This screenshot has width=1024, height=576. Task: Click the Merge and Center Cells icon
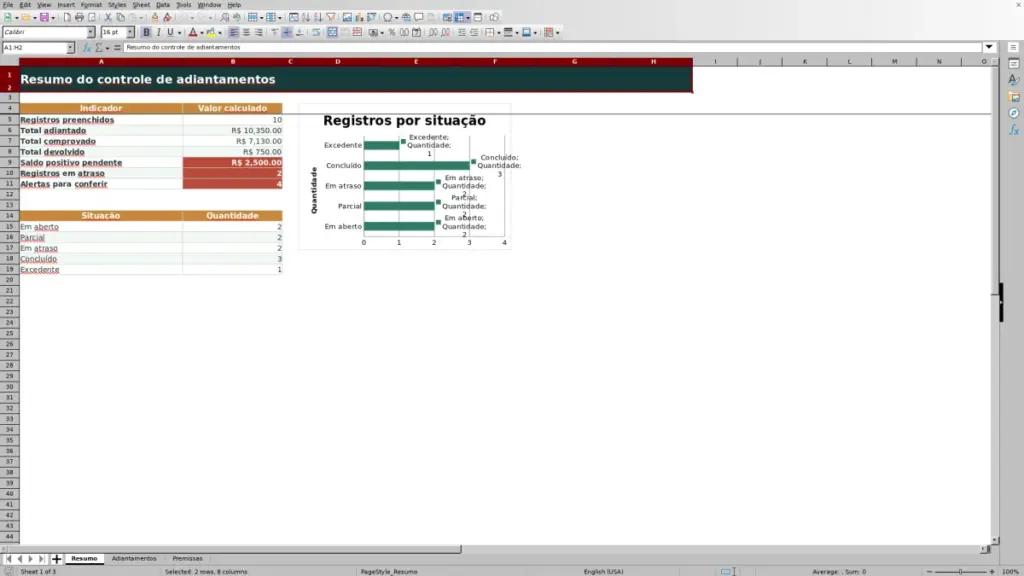pyautogui.click(x=332, y=33)
